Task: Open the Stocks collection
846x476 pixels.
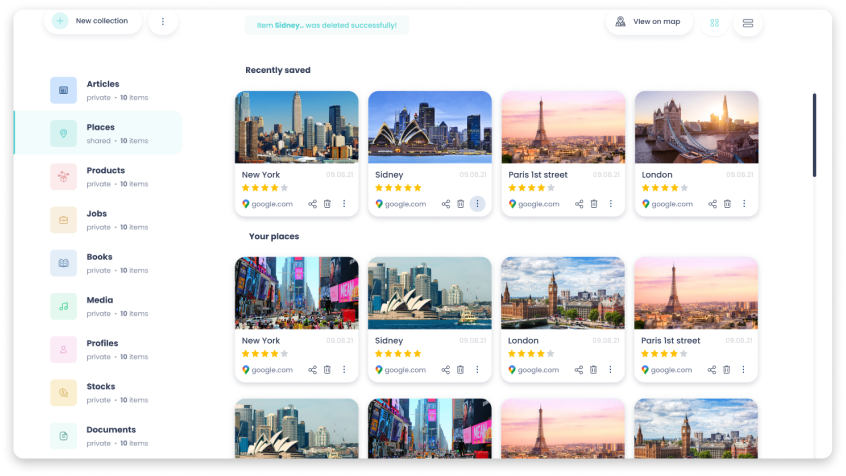Action: 99,392
